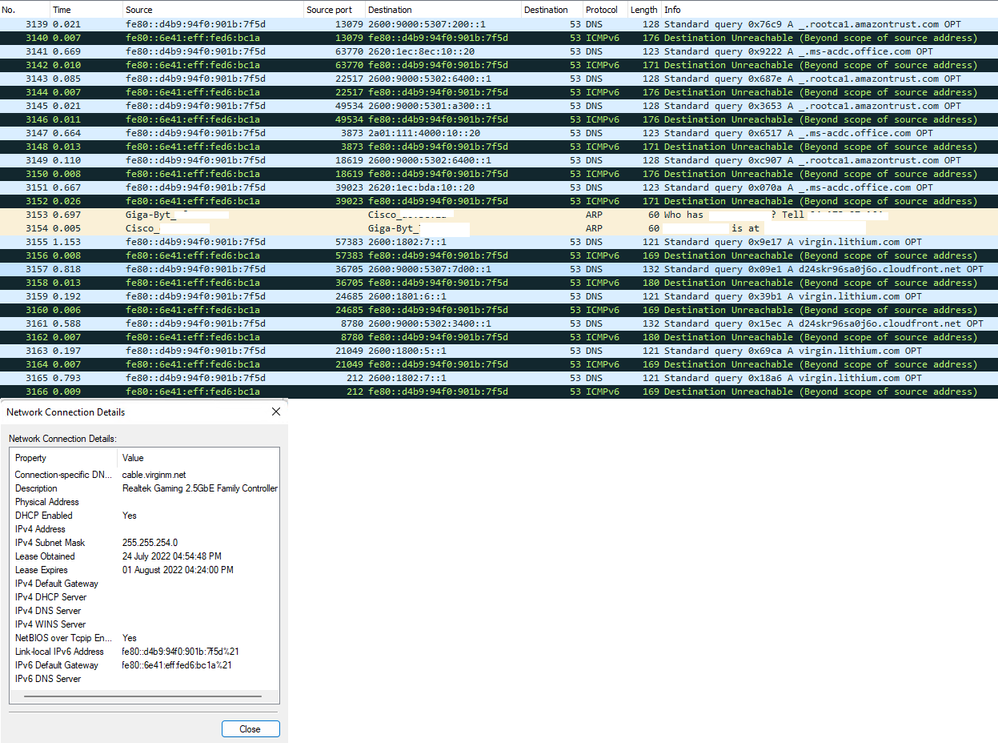Select packet 3141 ms-acdc.office.com query
Screen dimensions: 998x743
[x=499, y=52]
